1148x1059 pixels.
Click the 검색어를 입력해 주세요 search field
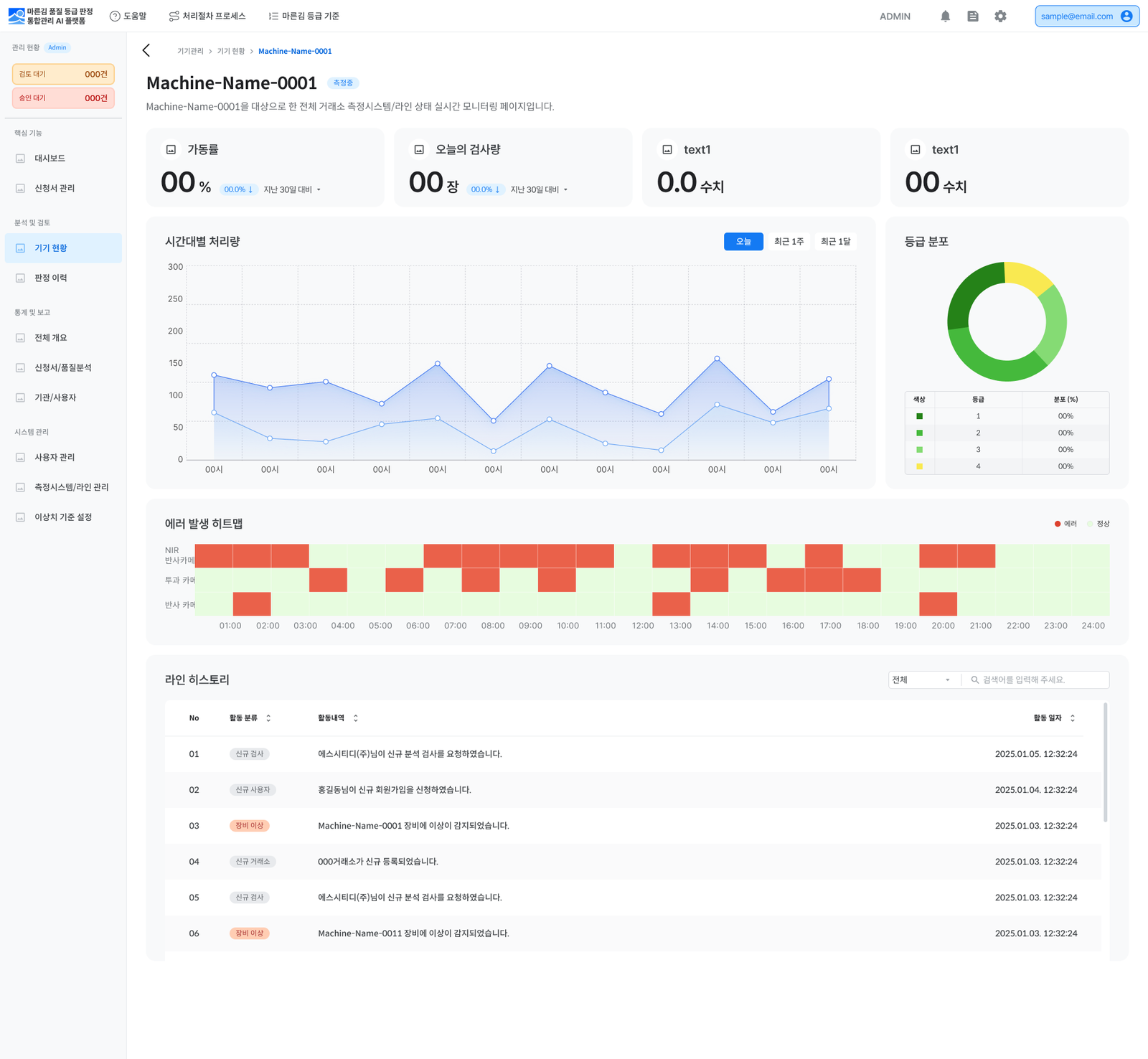[1036, 679]
